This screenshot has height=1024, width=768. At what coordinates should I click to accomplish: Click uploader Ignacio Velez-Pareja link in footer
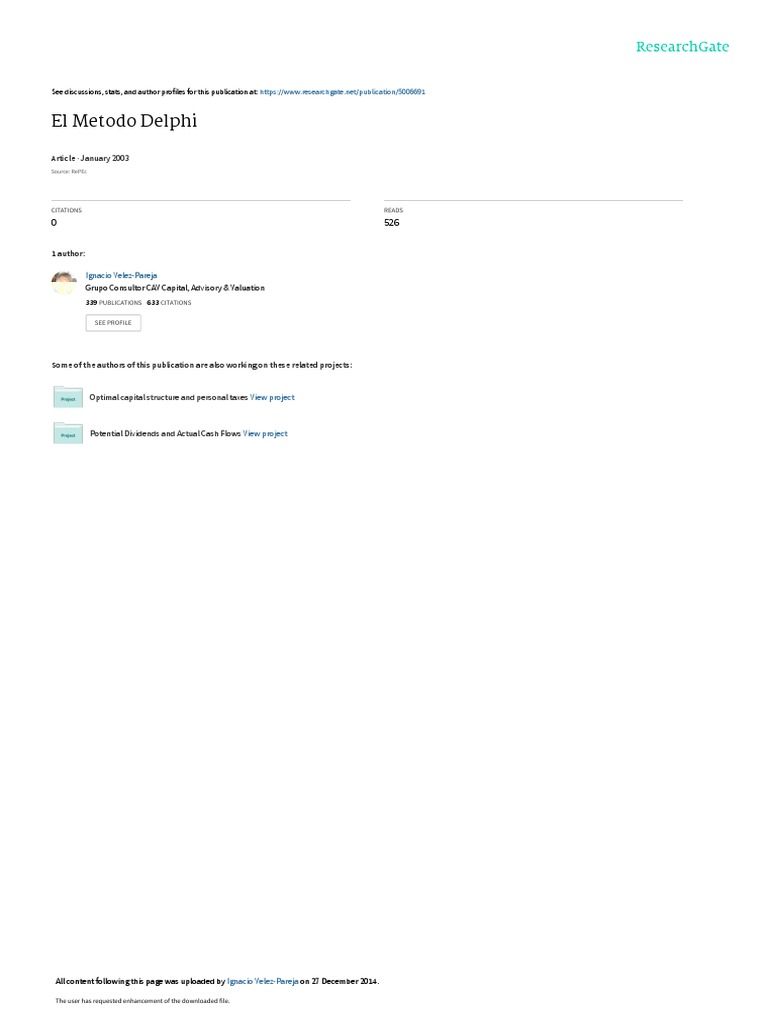click(x=263, y=981)
